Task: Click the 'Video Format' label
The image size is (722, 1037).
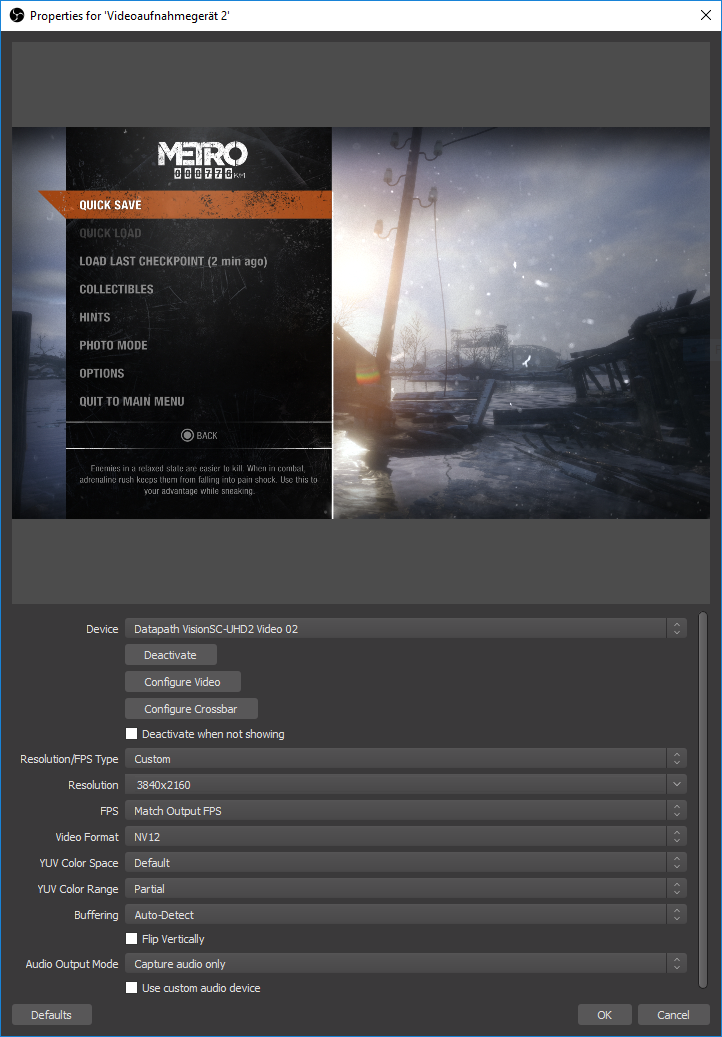Action: coord(87,837)
